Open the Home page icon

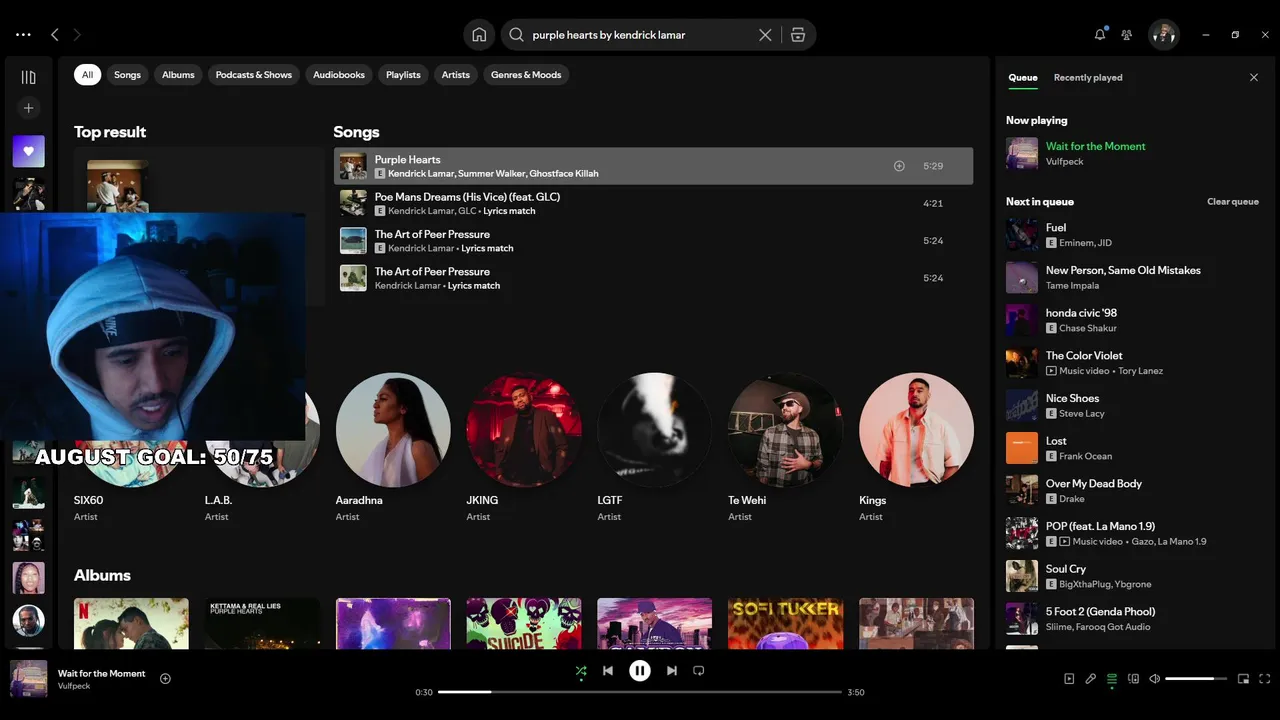click(479, 34)
